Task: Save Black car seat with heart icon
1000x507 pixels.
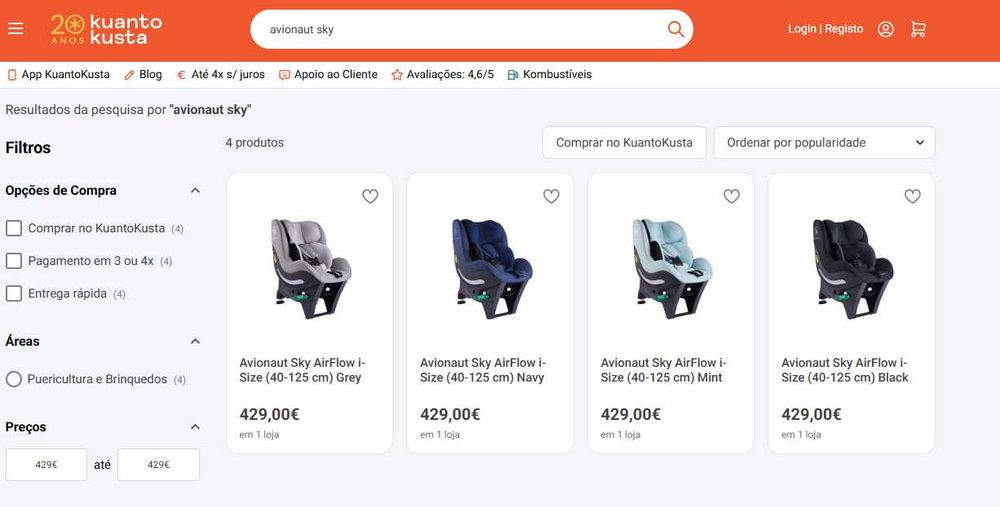Action: 912,196
